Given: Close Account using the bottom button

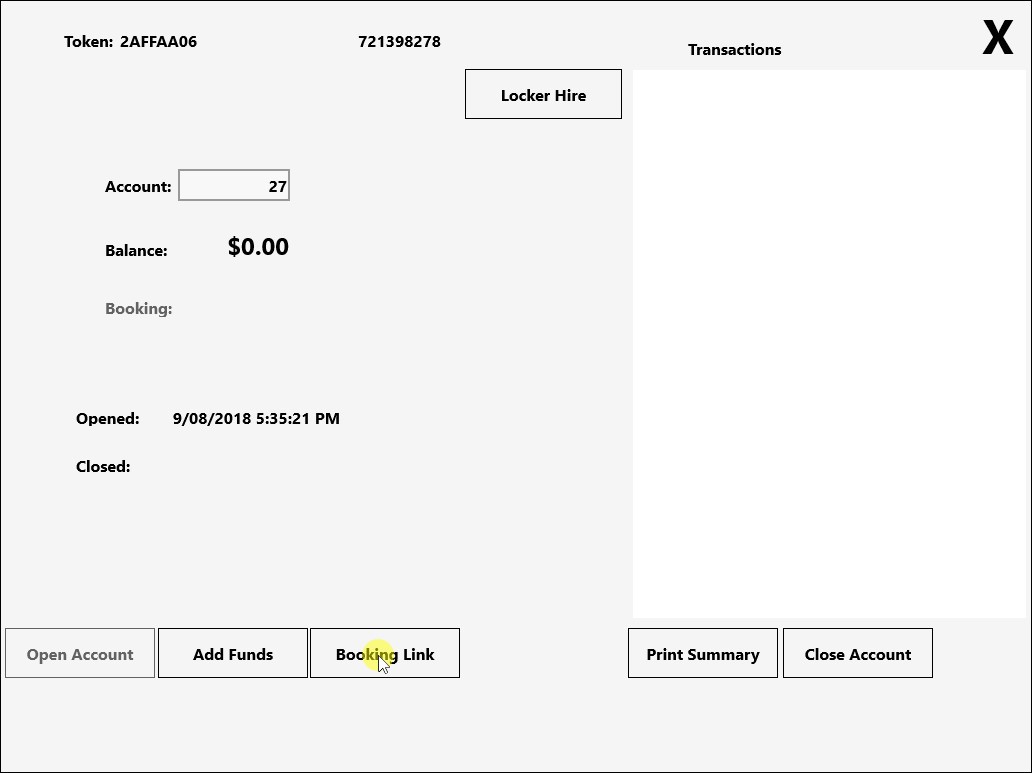Looking at the screenshot, I should pyautogui.click(x=858, y=653).
